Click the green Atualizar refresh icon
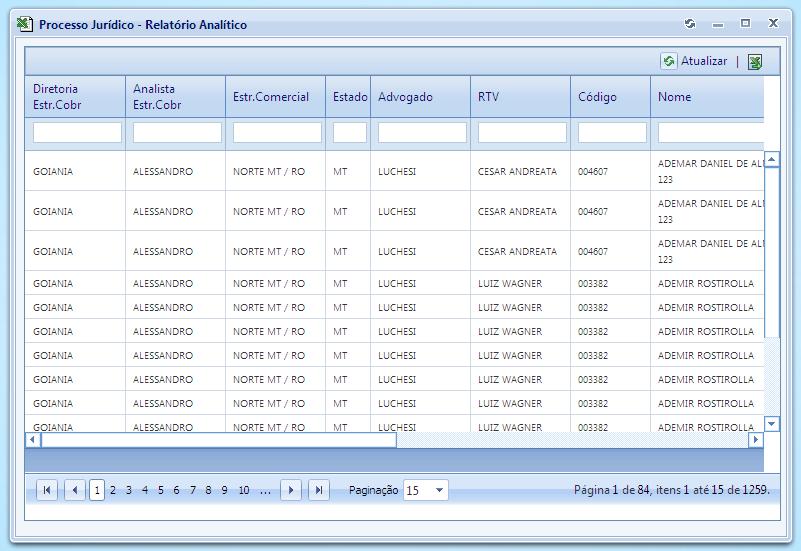This screenshot has height=551, width=801. pyautogui.click(x=668, y=62)
